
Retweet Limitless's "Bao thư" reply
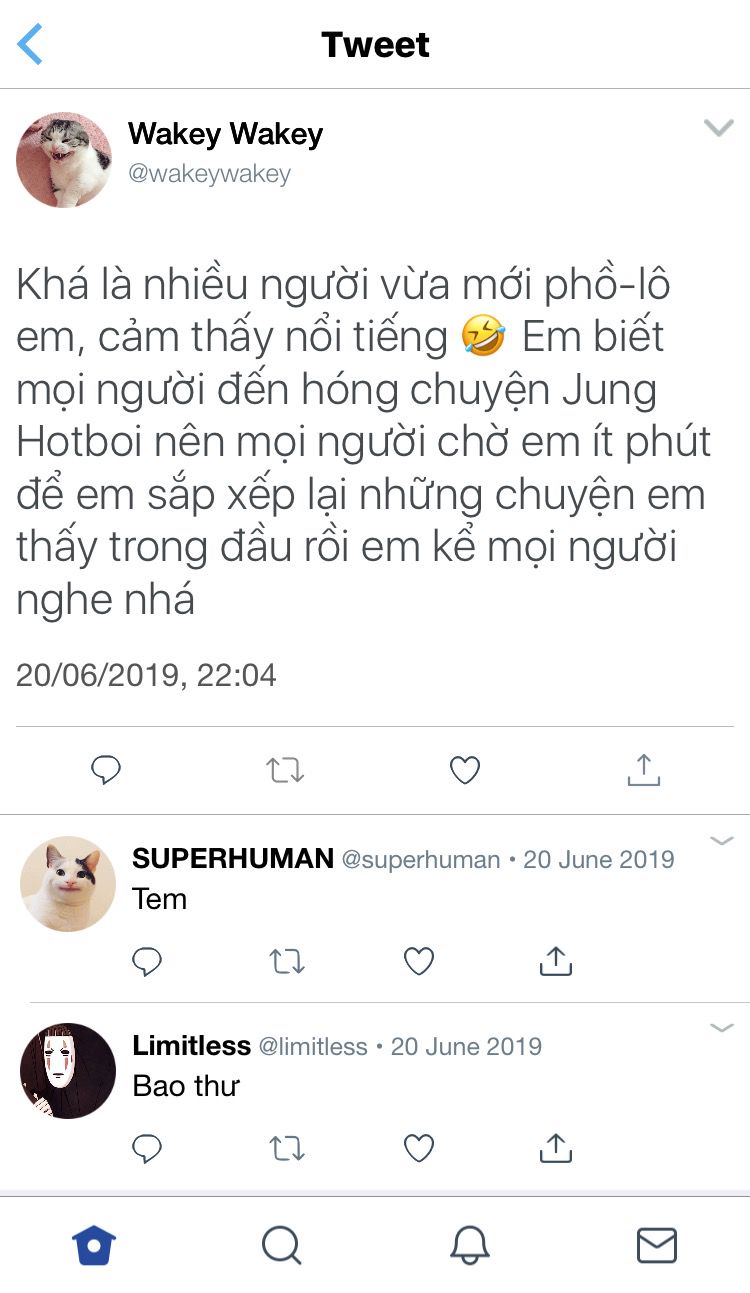tap(287, 1149)
